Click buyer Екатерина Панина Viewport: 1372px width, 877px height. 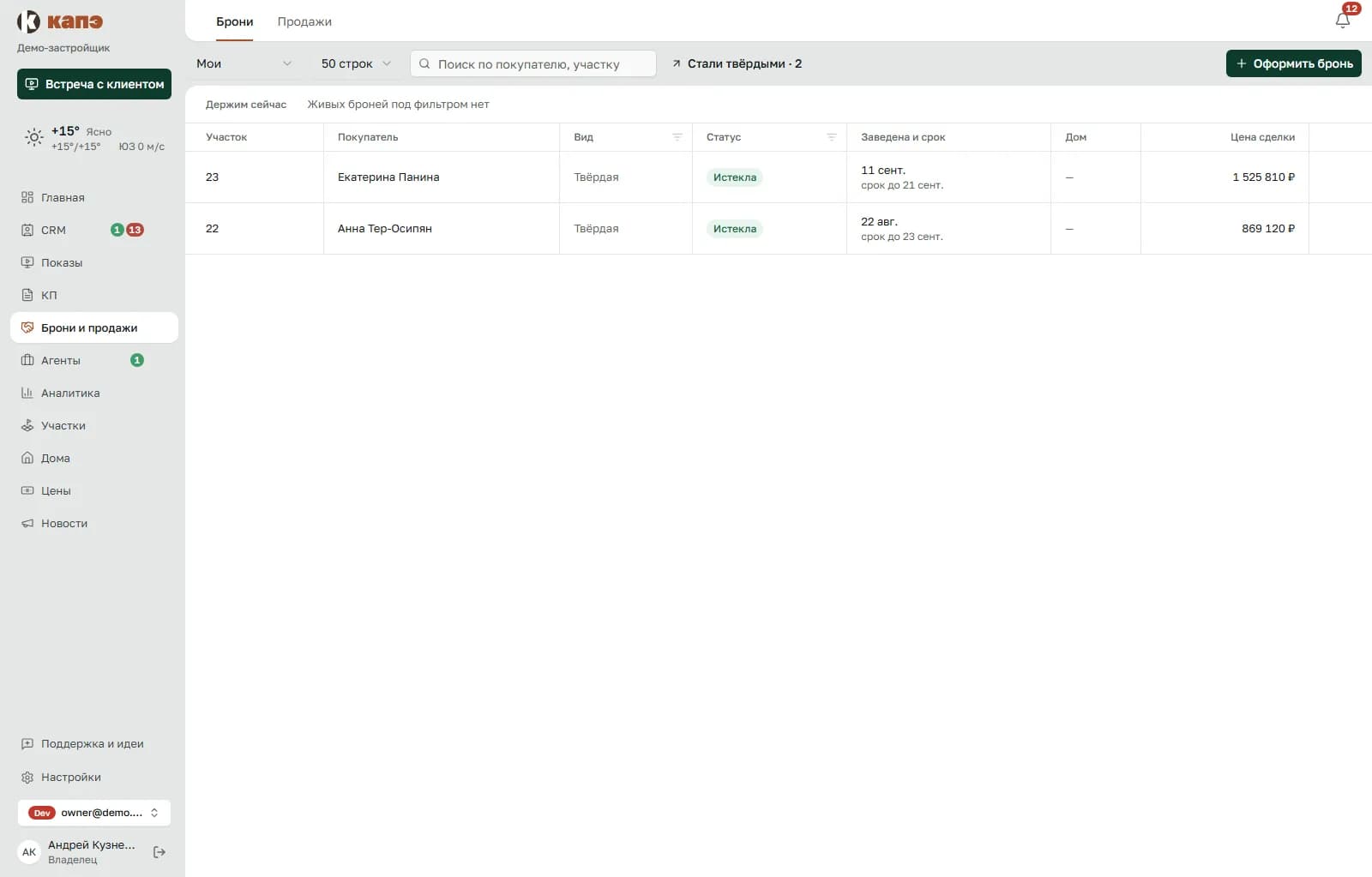coord(388,177)
